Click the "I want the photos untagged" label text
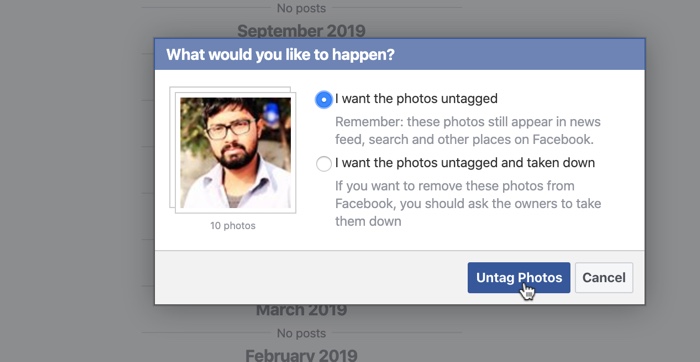This screenshot has width=700, height=362. (x=416, y=99)
